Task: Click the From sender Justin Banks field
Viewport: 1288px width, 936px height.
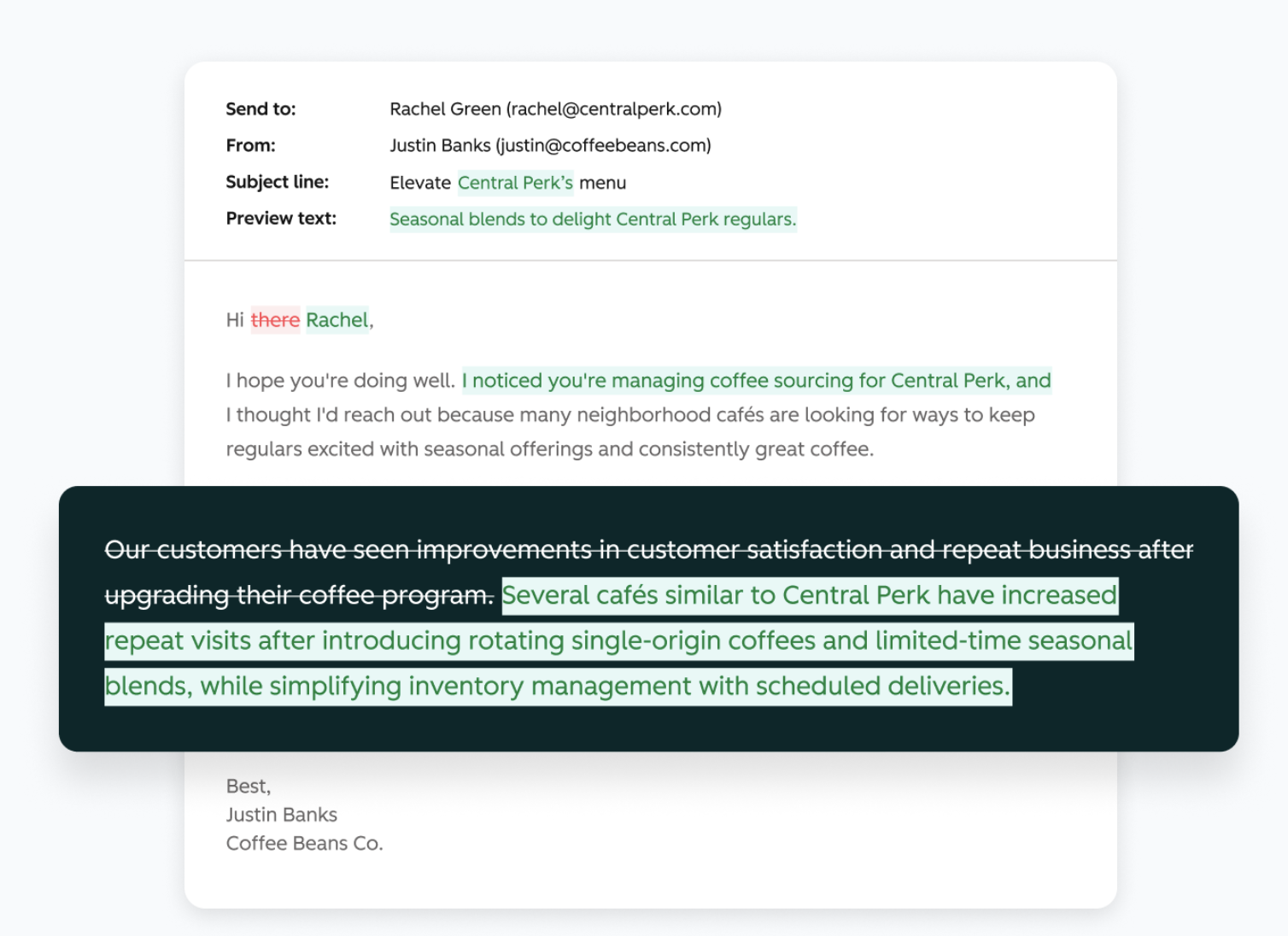Action: point(550,146)
